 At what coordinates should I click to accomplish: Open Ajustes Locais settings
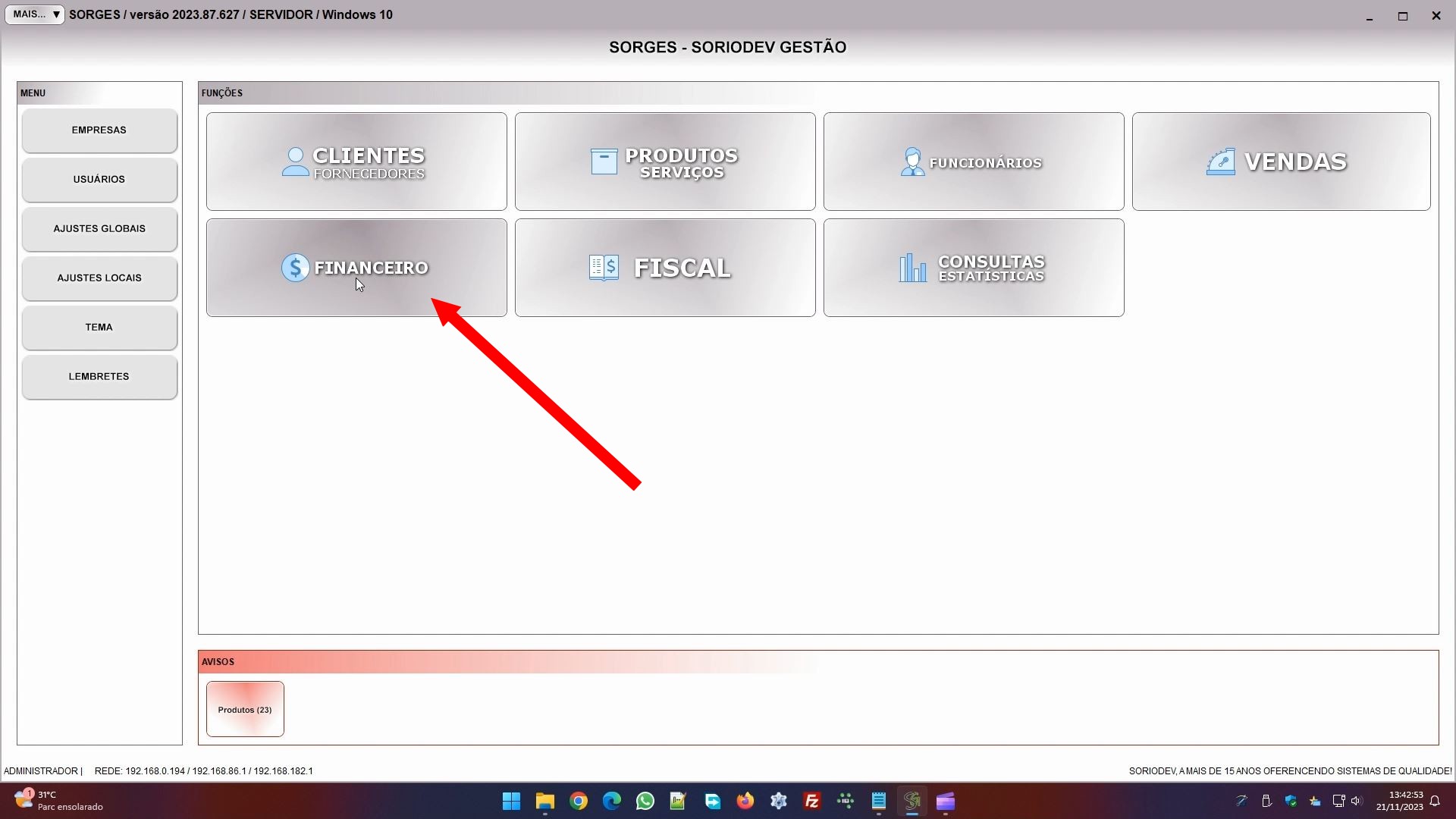tap(99, 278)
